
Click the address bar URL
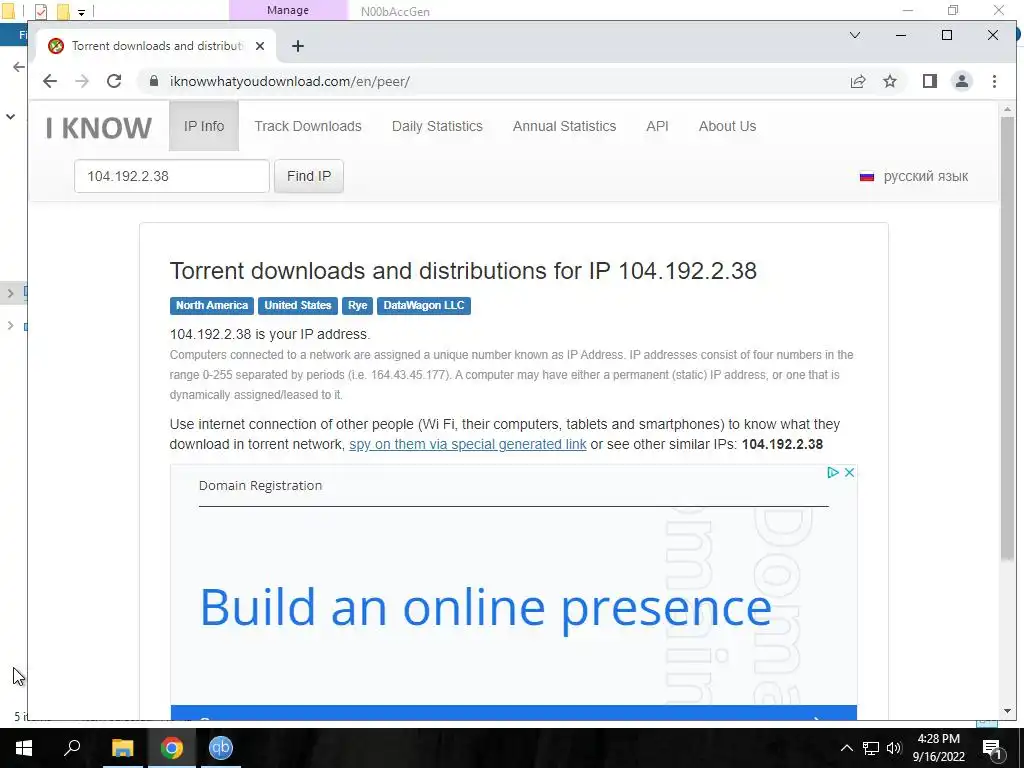(x=289, y=82)
